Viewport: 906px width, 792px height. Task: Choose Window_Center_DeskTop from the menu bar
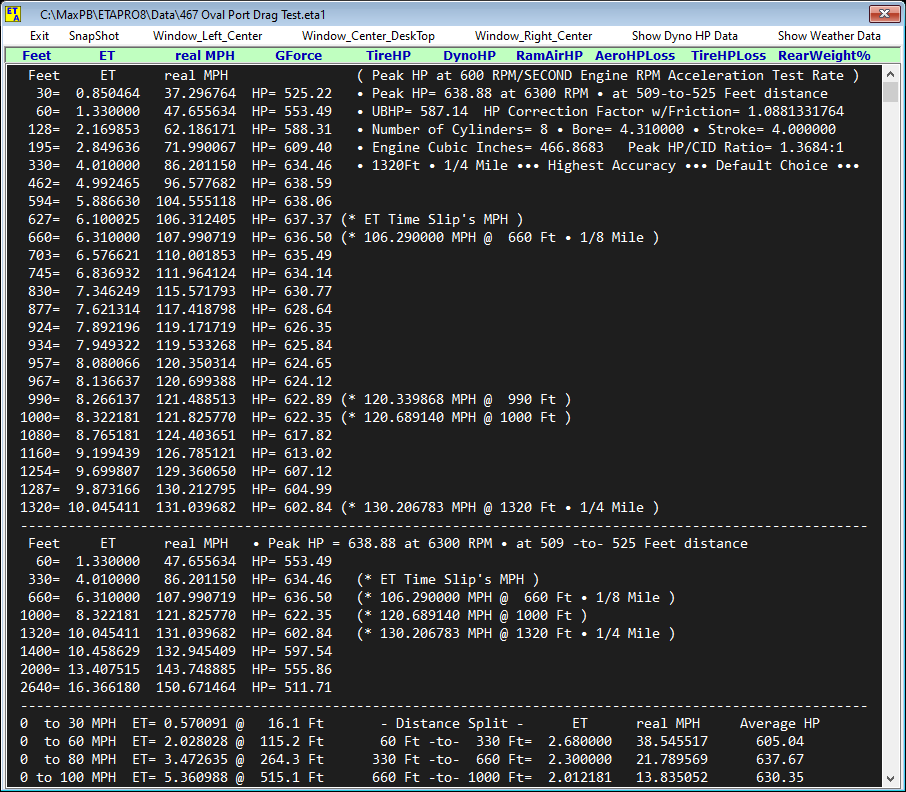pyautogui.click(x=368, y=36)
